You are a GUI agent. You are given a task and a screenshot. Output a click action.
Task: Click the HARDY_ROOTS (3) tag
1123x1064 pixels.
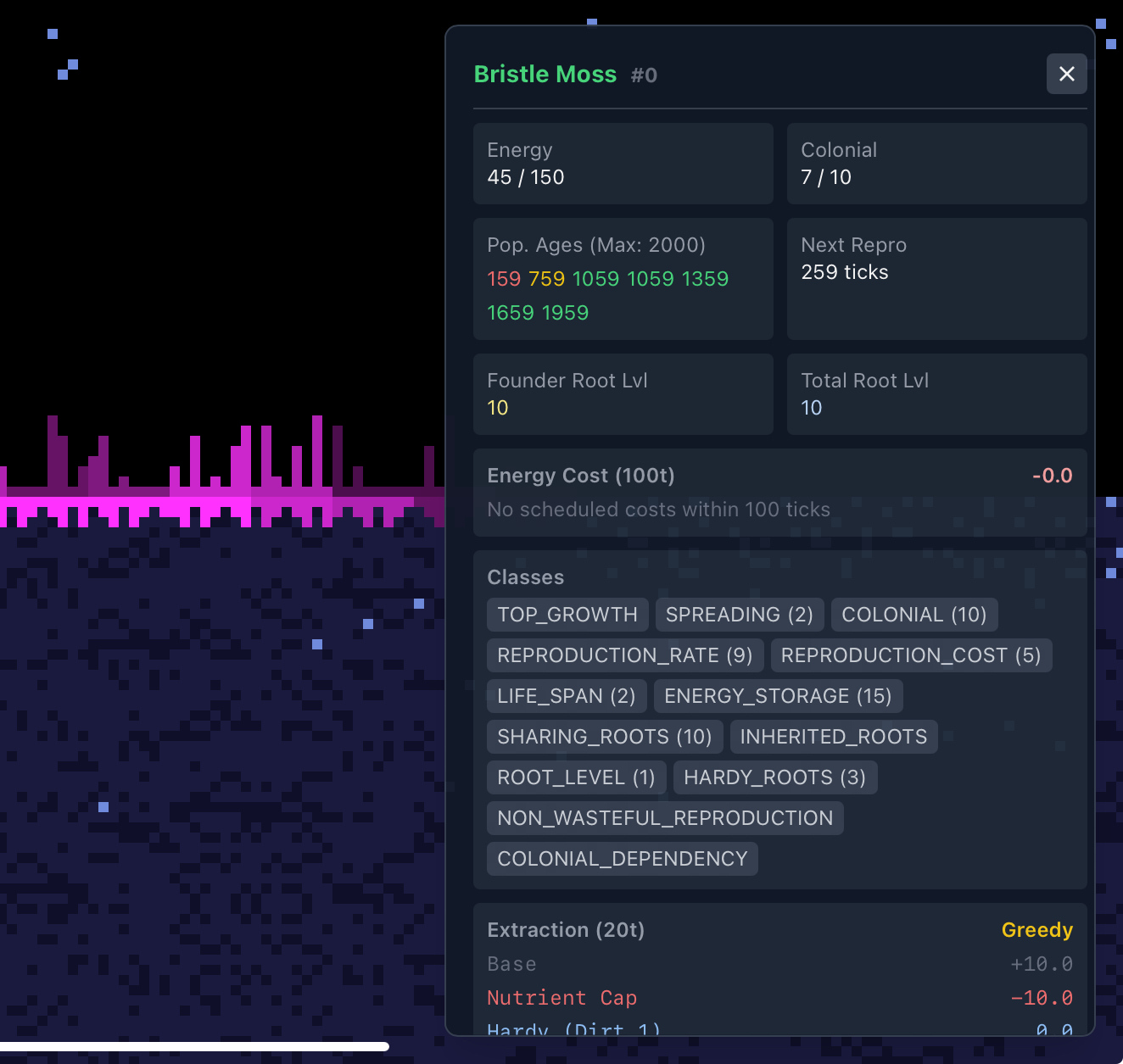(x=774, y=777)
